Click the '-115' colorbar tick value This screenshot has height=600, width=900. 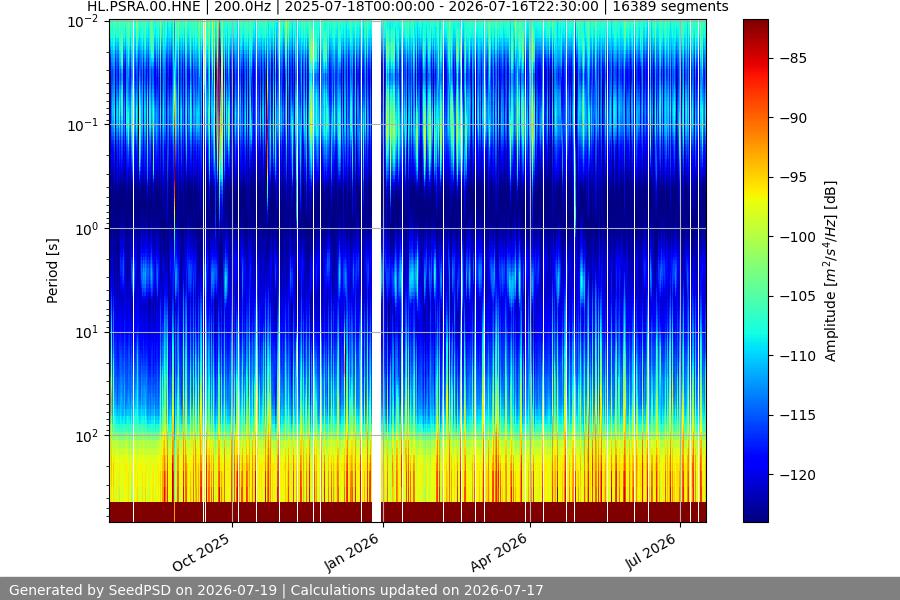(x=797, y=415)
